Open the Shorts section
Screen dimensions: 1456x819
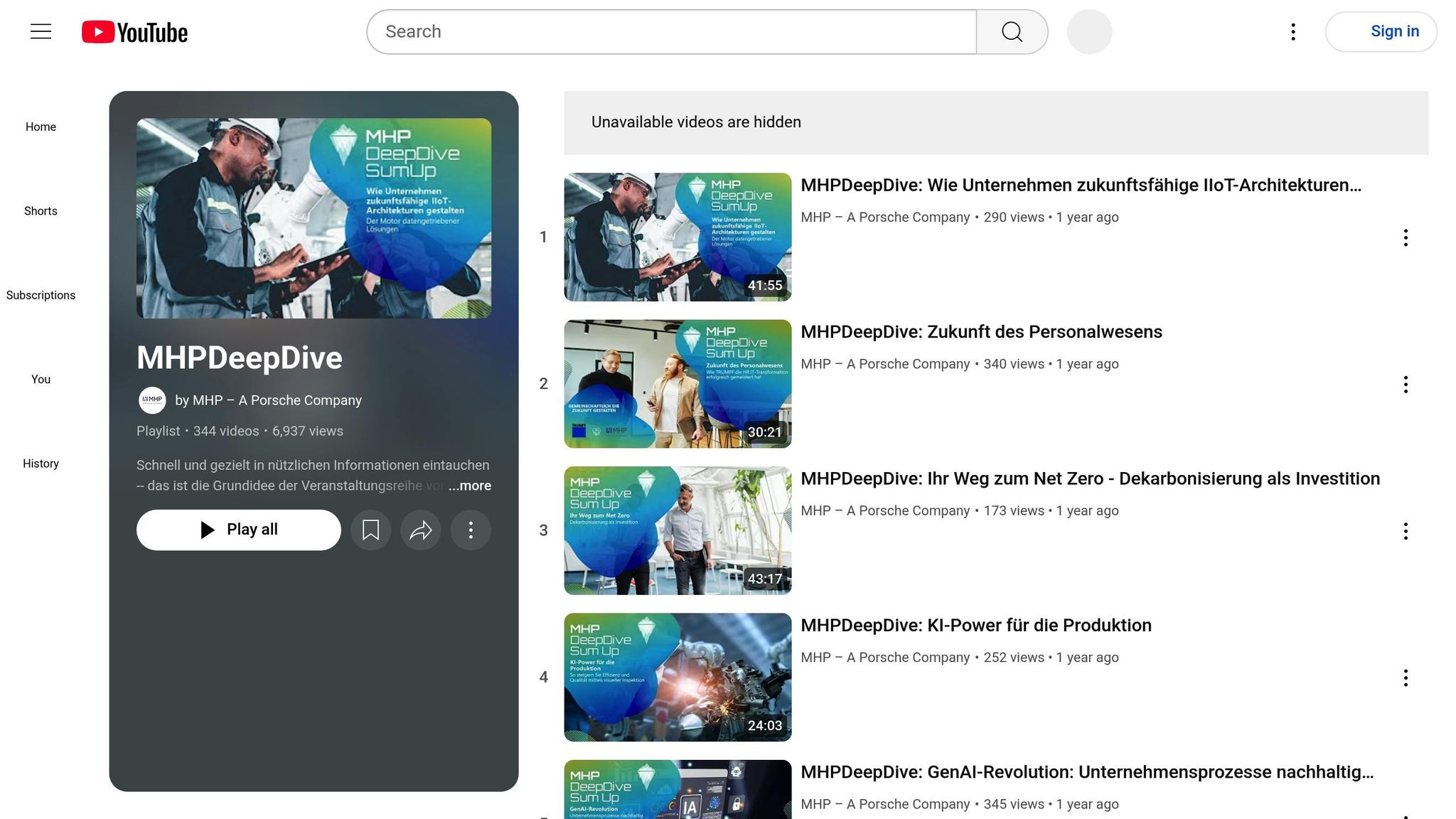[41, 210]
